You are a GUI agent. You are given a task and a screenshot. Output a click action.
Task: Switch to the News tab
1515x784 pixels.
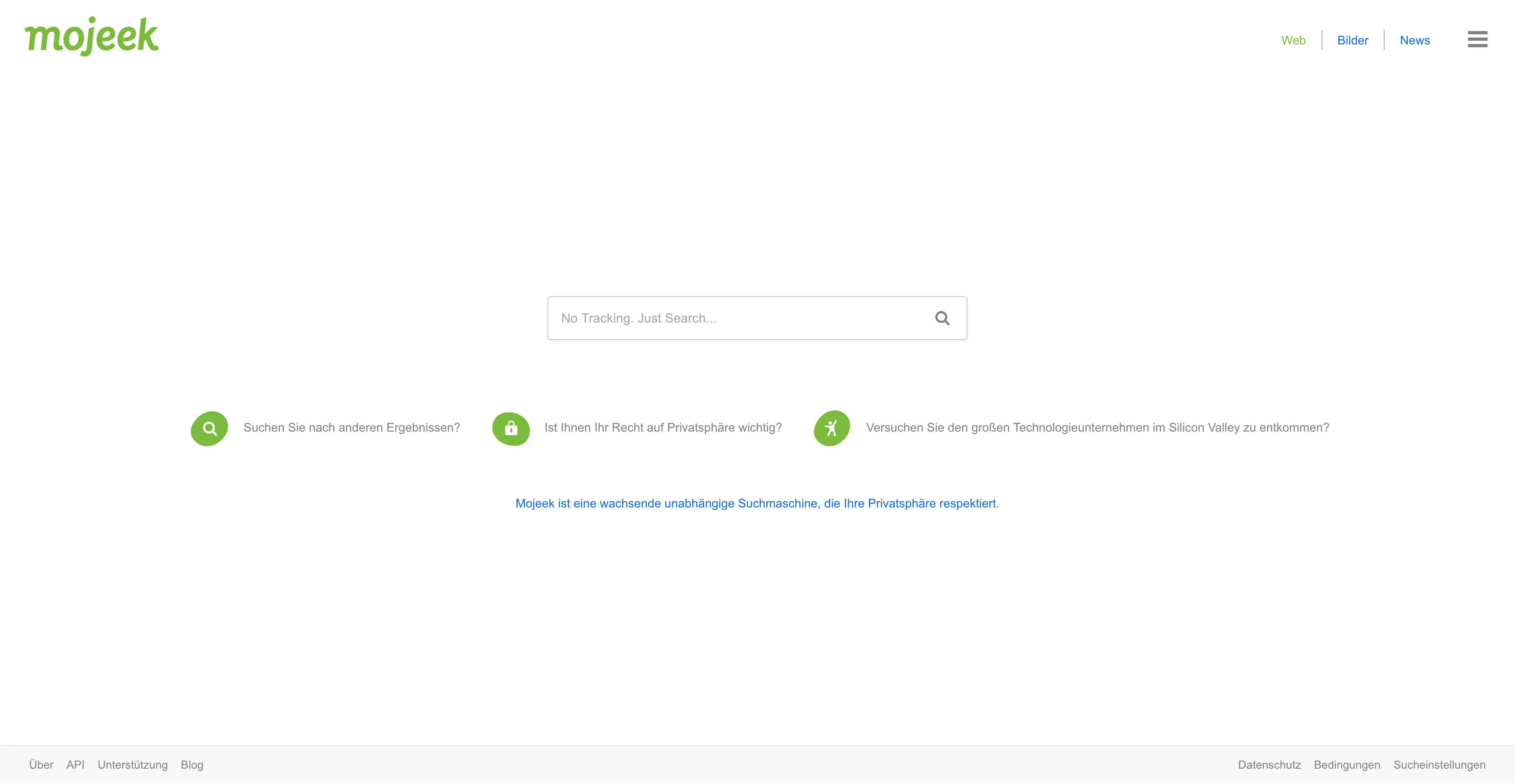1414,40
